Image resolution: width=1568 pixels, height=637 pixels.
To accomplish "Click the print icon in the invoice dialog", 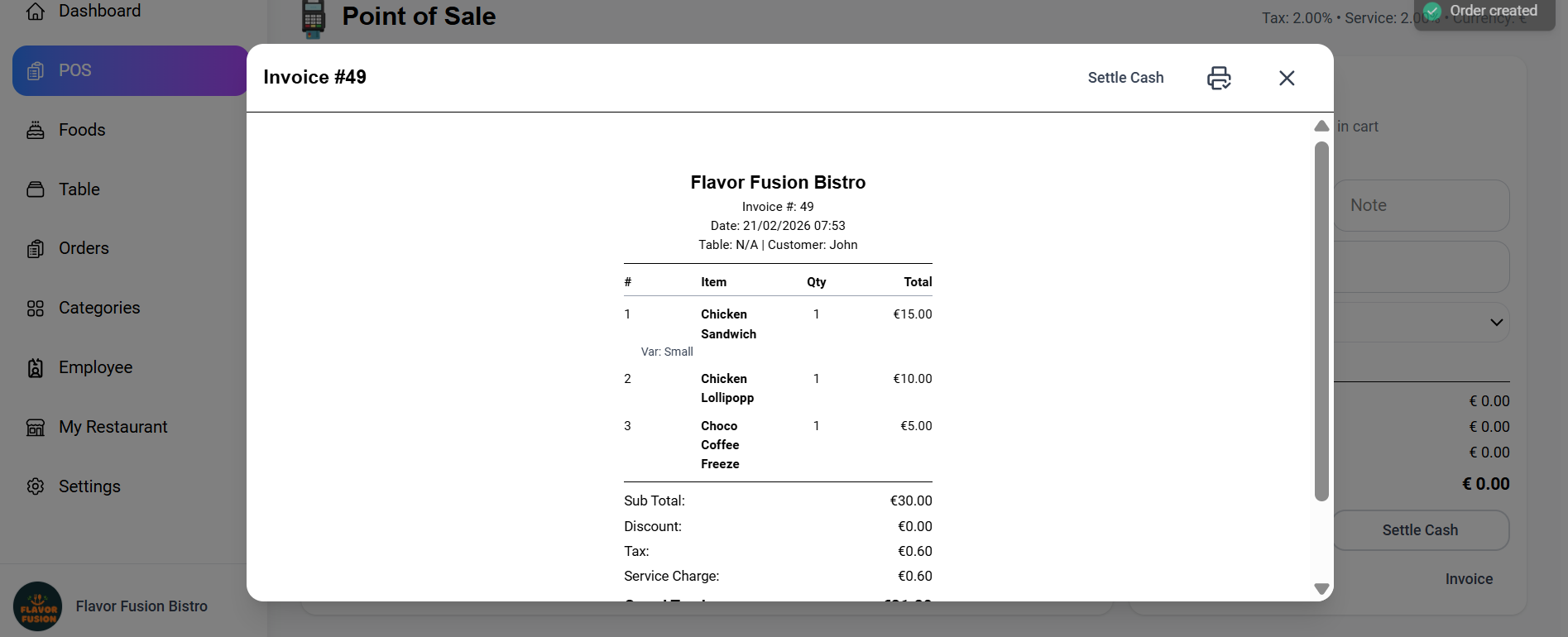I will pos(1218,77).
